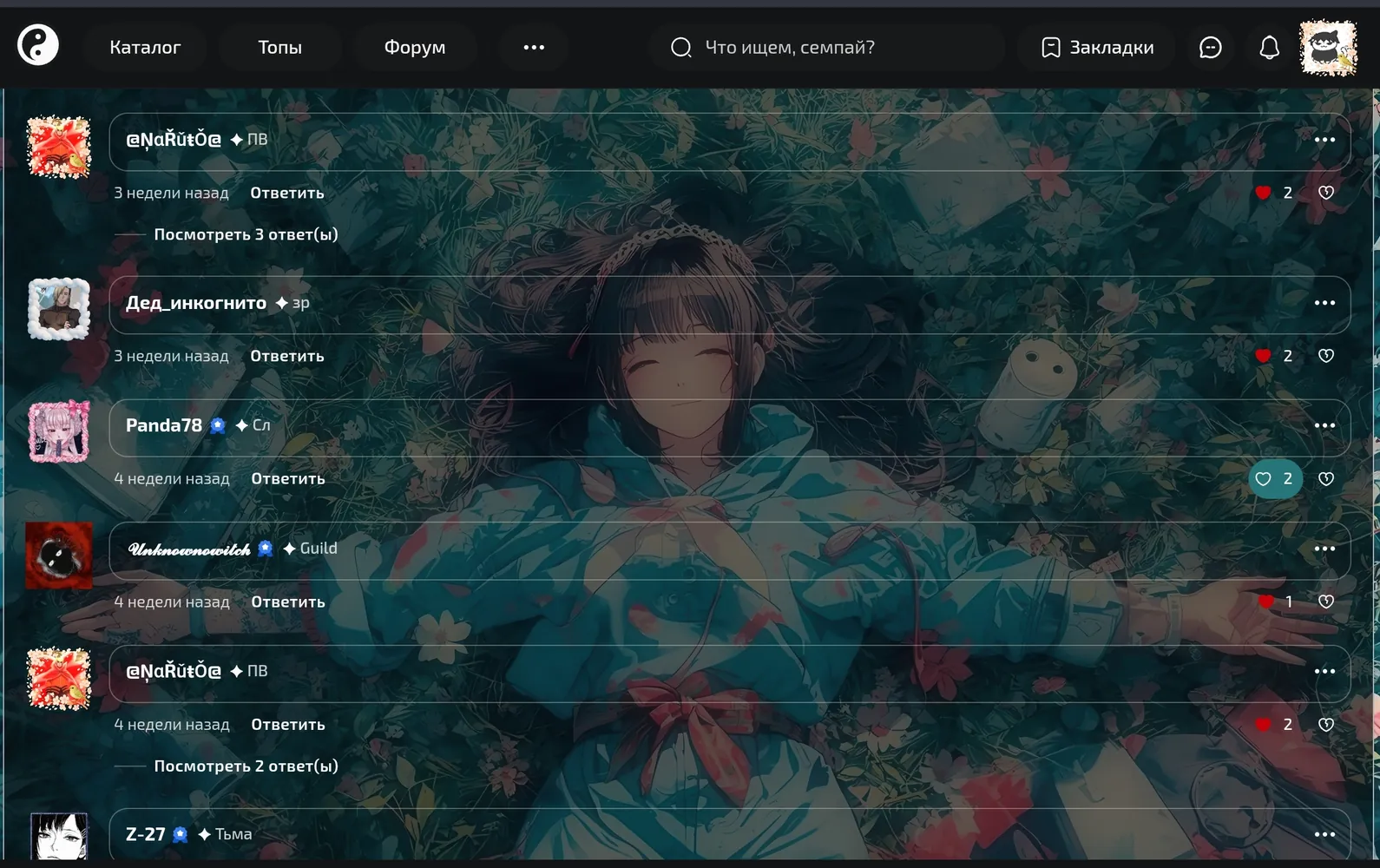Toggle like heart on Panda78 comment
The image size is (1380, 868).
[x=1275, y=478]
